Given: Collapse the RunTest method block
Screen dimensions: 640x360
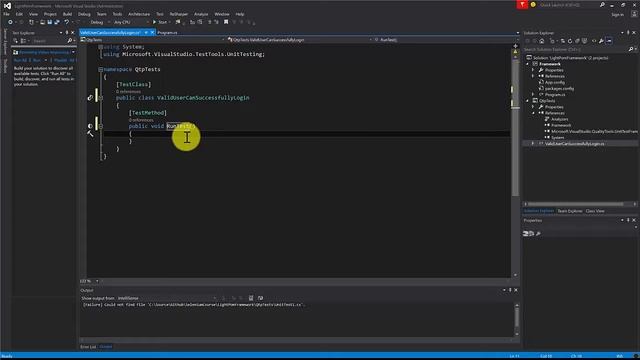Looking at the screenshot, I should point(100,126).
